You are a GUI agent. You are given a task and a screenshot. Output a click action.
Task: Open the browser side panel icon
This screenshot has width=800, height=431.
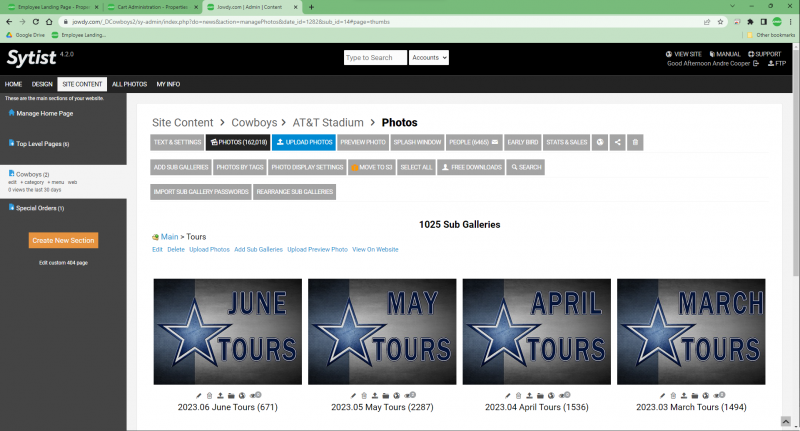pos(763,22)
